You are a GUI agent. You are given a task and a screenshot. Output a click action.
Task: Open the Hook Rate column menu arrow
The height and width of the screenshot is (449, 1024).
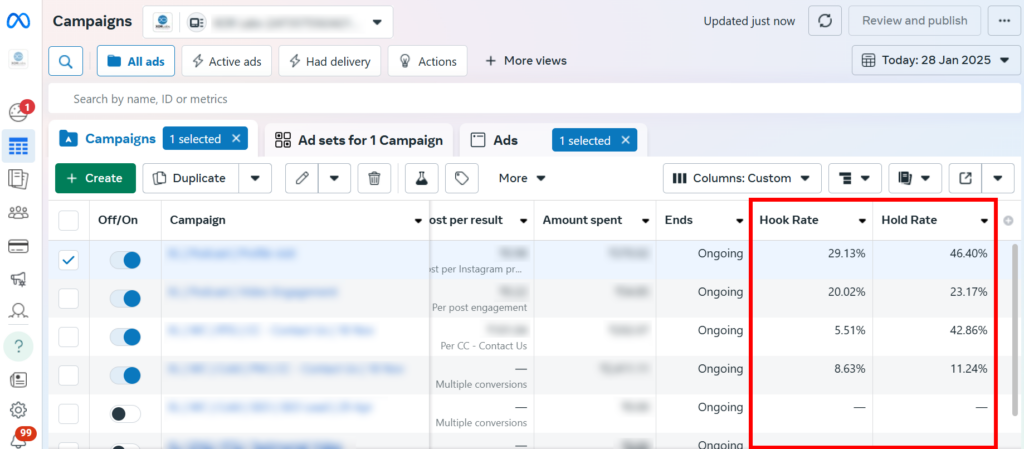coord(862,221)
